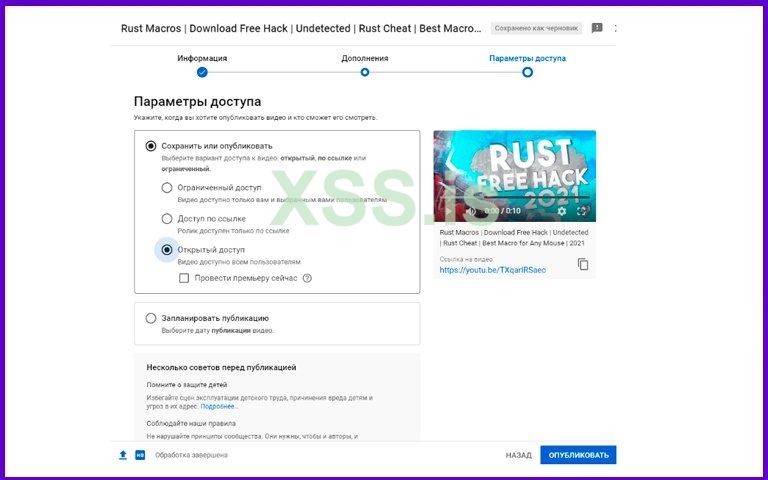This screenshot has height=480, width=768.
Task: Click the НАЗАД button
Action: pos(519,455)
